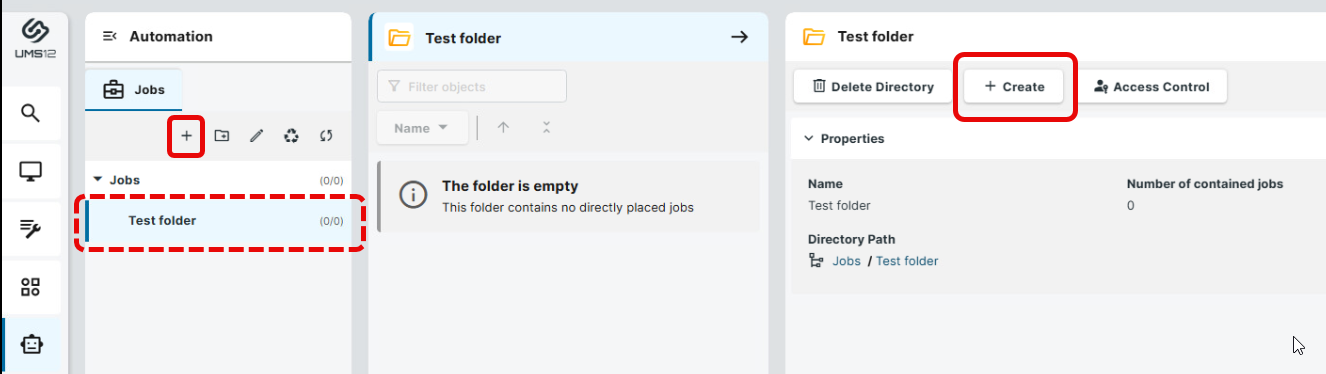Click the Automation panel title

pyautogui.click(x=171, y=37)
